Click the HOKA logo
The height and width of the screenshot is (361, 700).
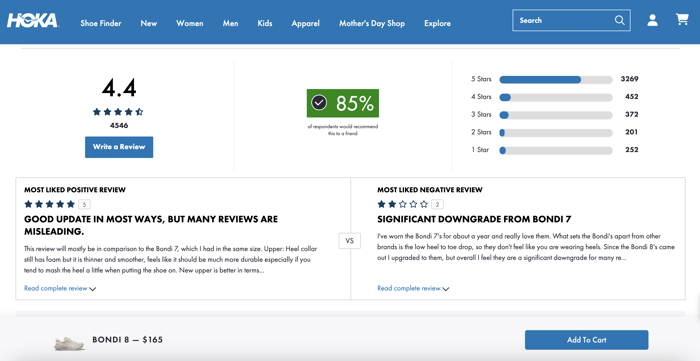[x=32, y=21]
